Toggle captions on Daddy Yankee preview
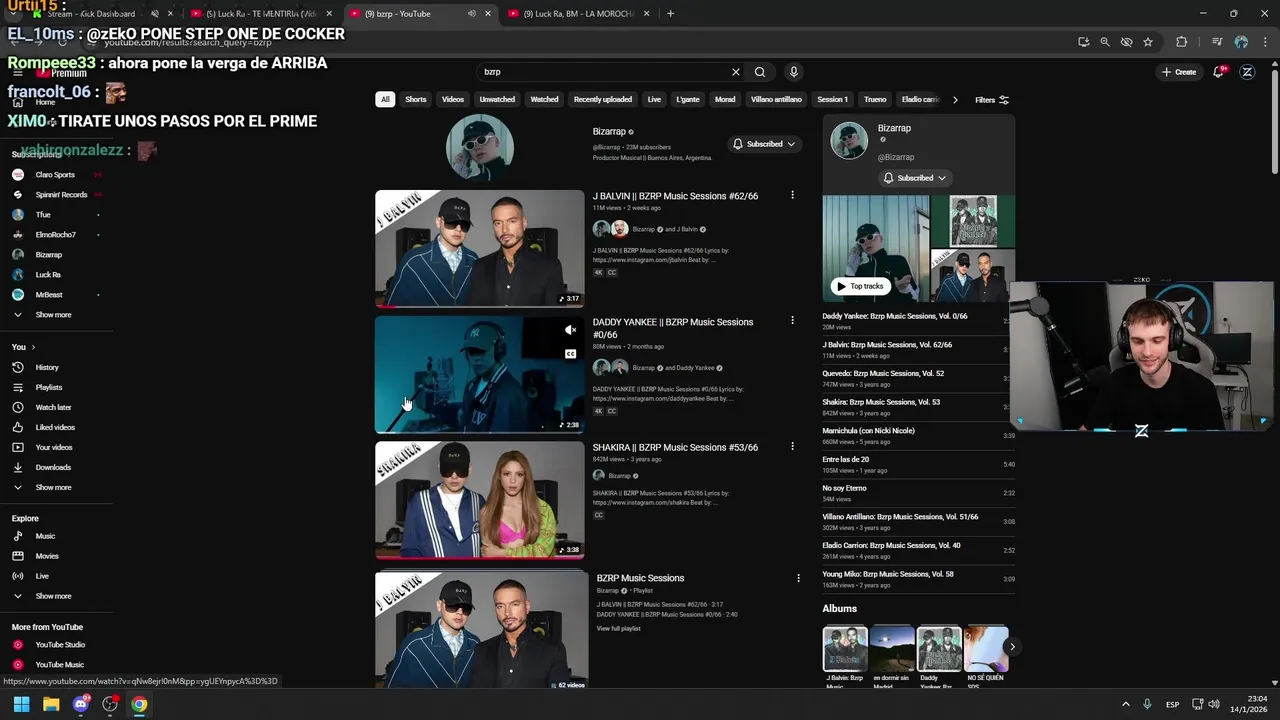The image size is (1280, 720). tap(570, 354)
